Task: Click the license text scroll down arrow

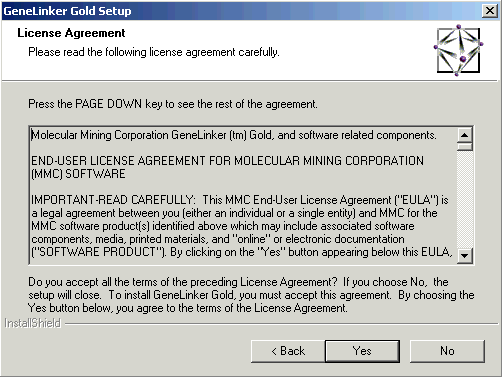Action: click(465, 256)
